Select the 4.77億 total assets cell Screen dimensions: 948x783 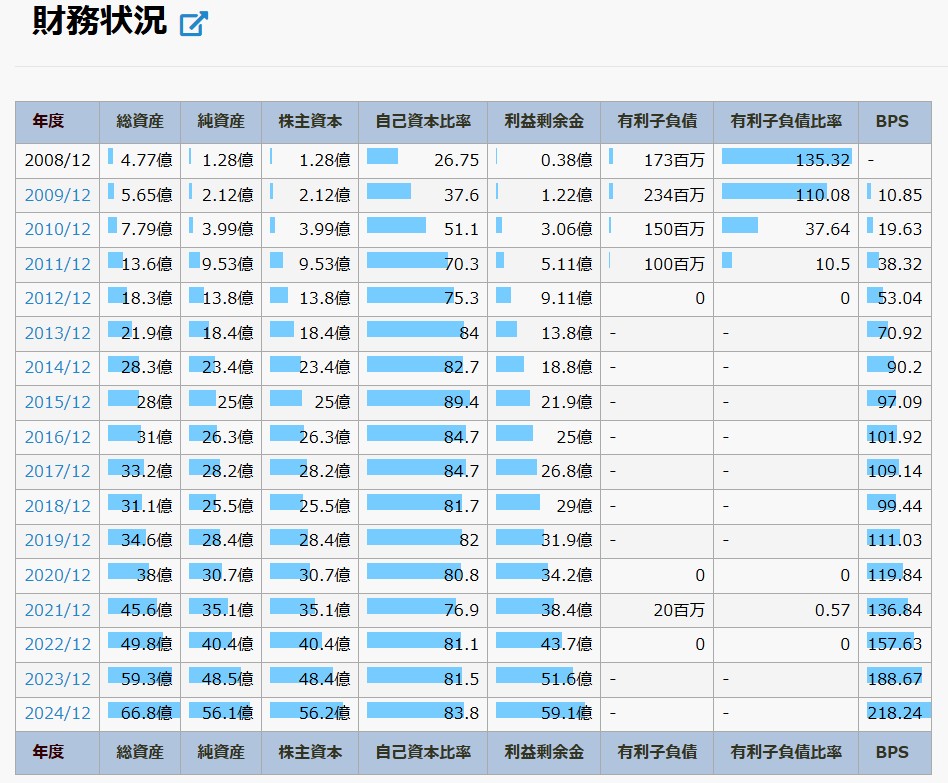[140, 160]
